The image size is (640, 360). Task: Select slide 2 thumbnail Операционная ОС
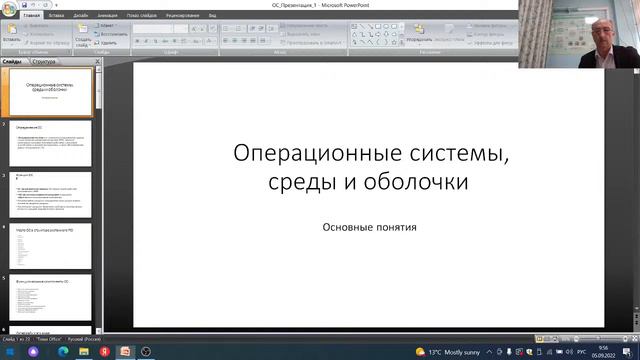[51, 143]
